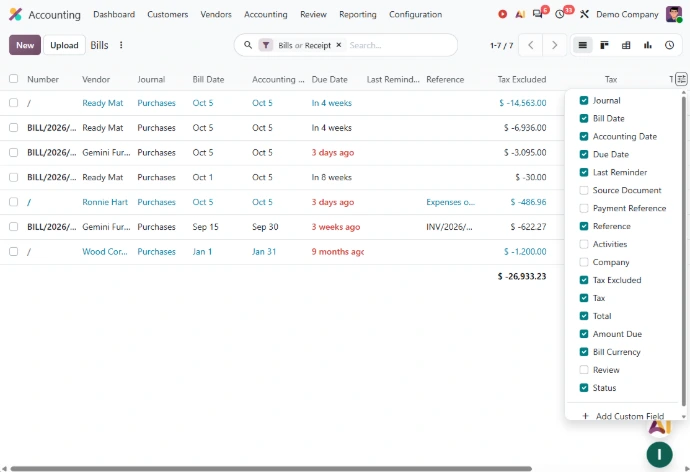690x472 pixels.
Task: Open the Review menu
Action: click(313, 15)
